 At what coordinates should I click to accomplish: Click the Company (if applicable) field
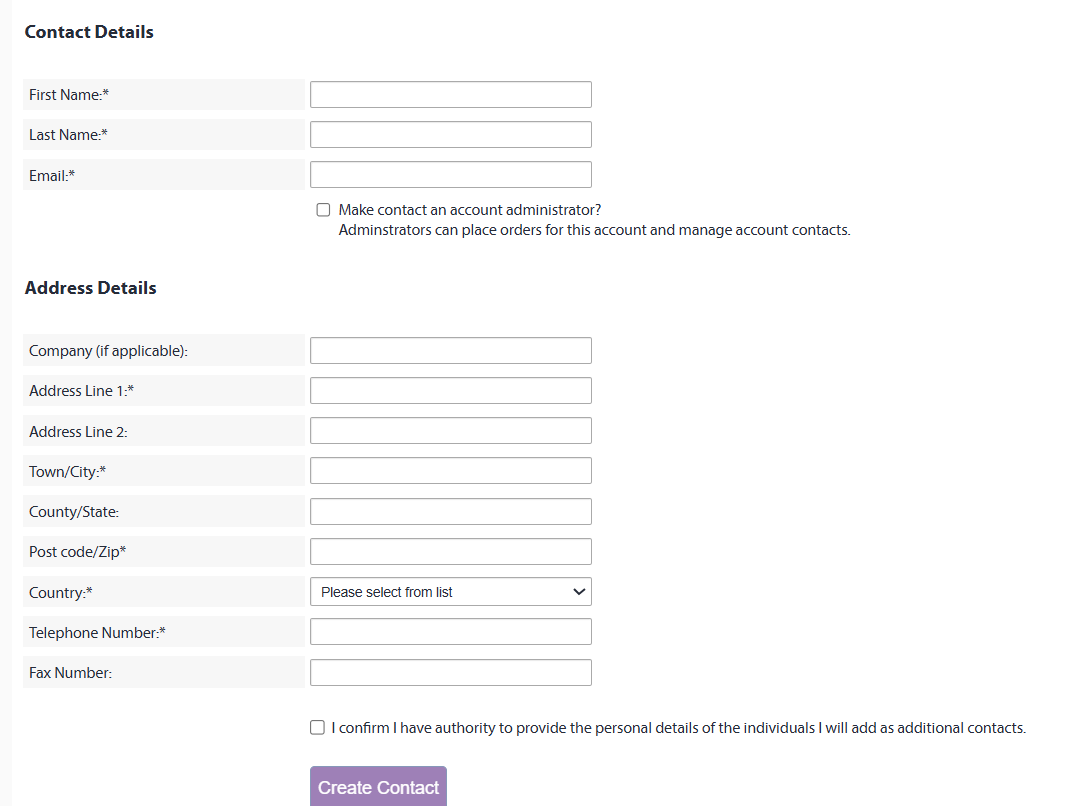click(450, 351)
